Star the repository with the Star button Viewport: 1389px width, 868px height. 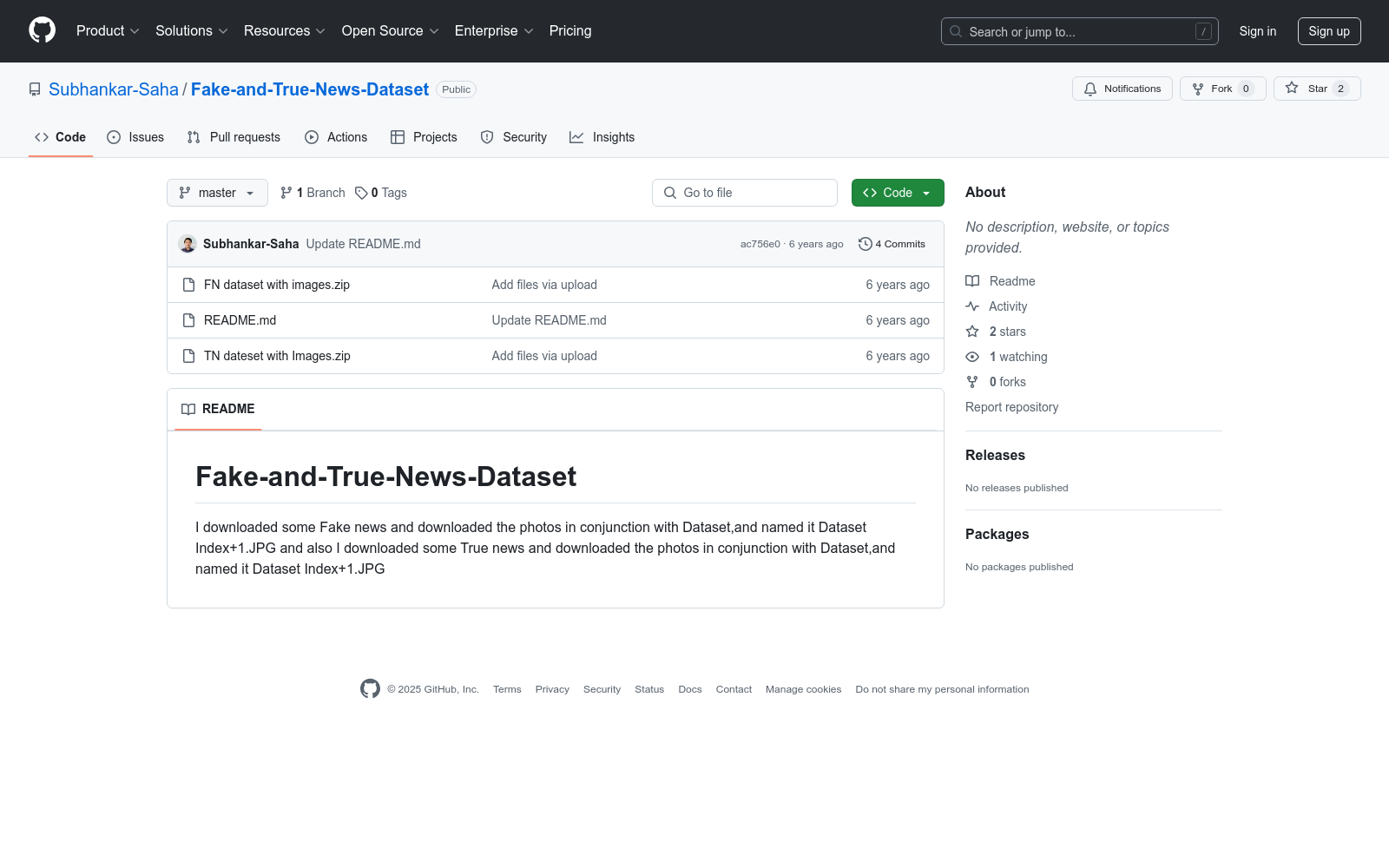pyautogui.click(x=1317, y=89)
